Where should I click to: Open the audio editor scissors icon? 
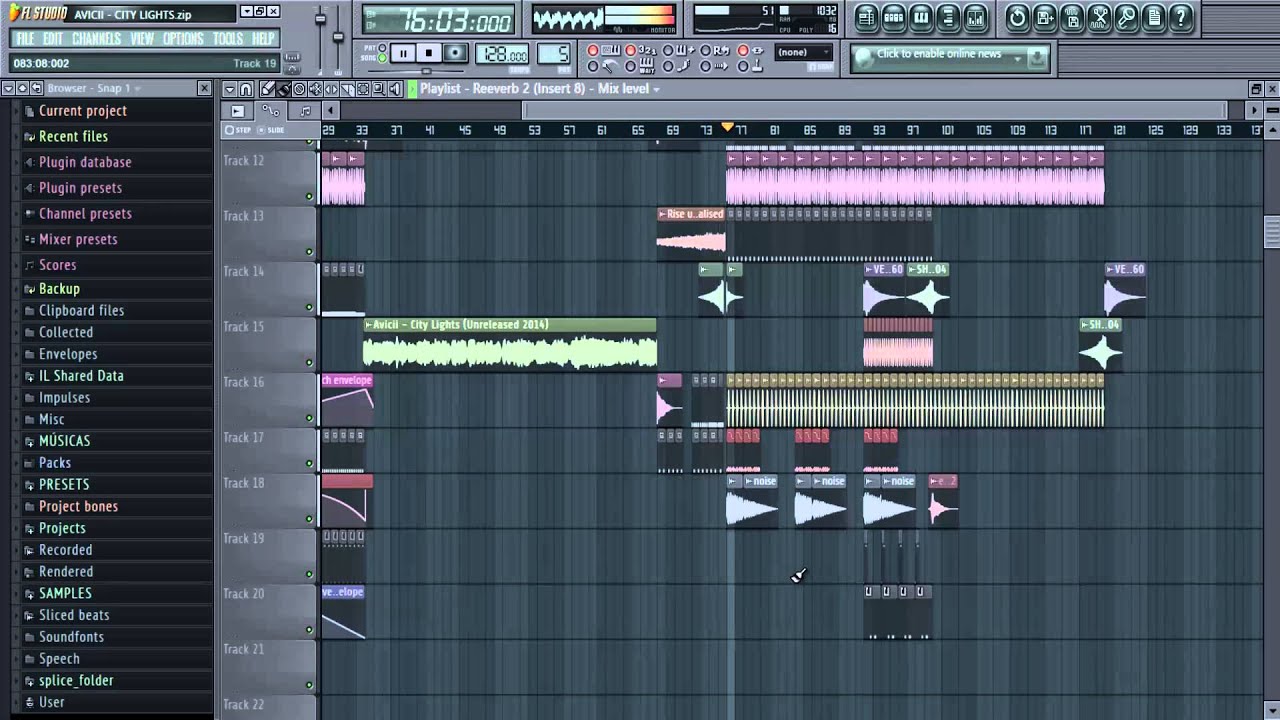pos(1100,17)
